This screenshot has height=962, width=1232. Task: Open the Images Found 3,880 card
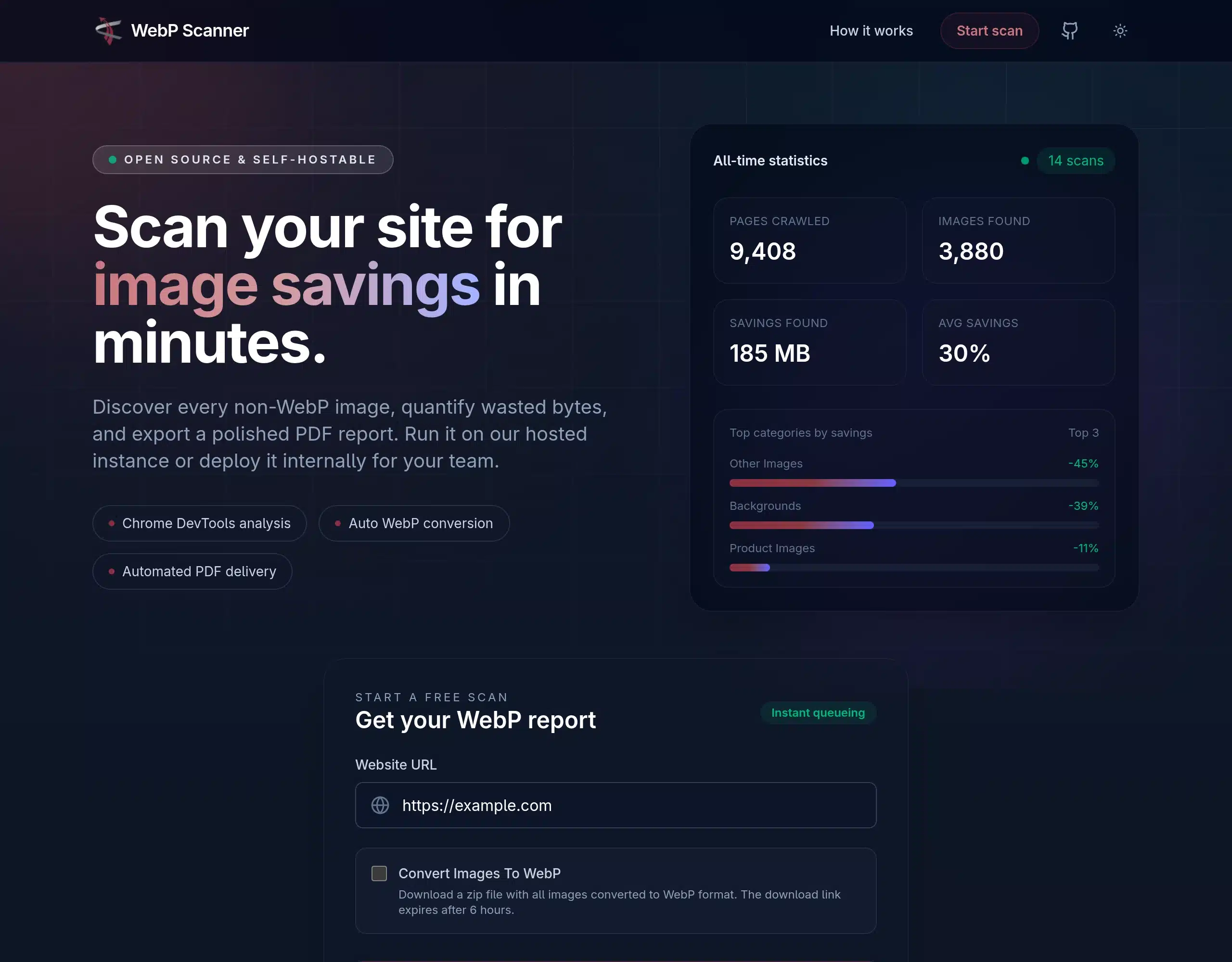click(1018, 240)
